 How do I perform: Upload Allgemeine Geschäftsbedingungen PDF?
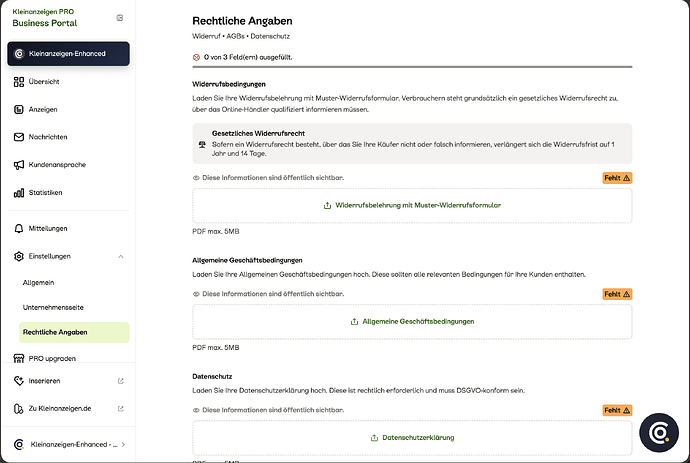click(x=412, y=322)
